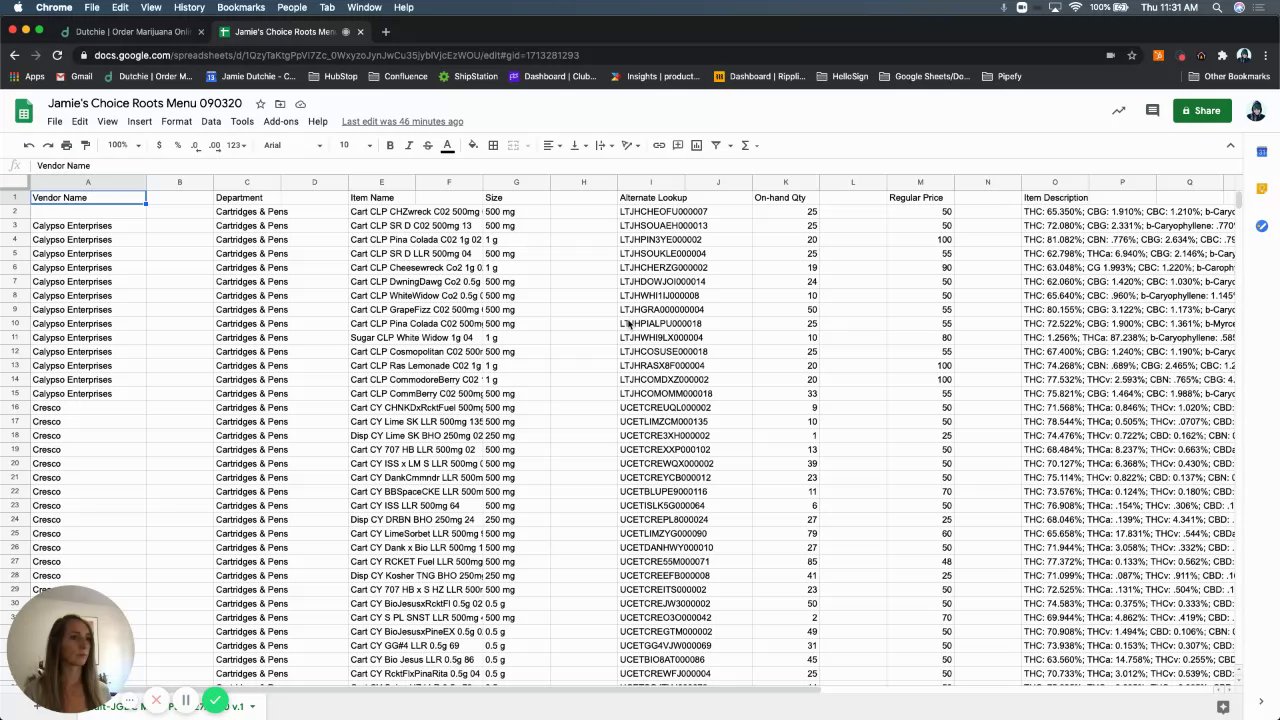
Task: Switch to the Dutchie Order Marijuana tab
Action: point(130,32)
